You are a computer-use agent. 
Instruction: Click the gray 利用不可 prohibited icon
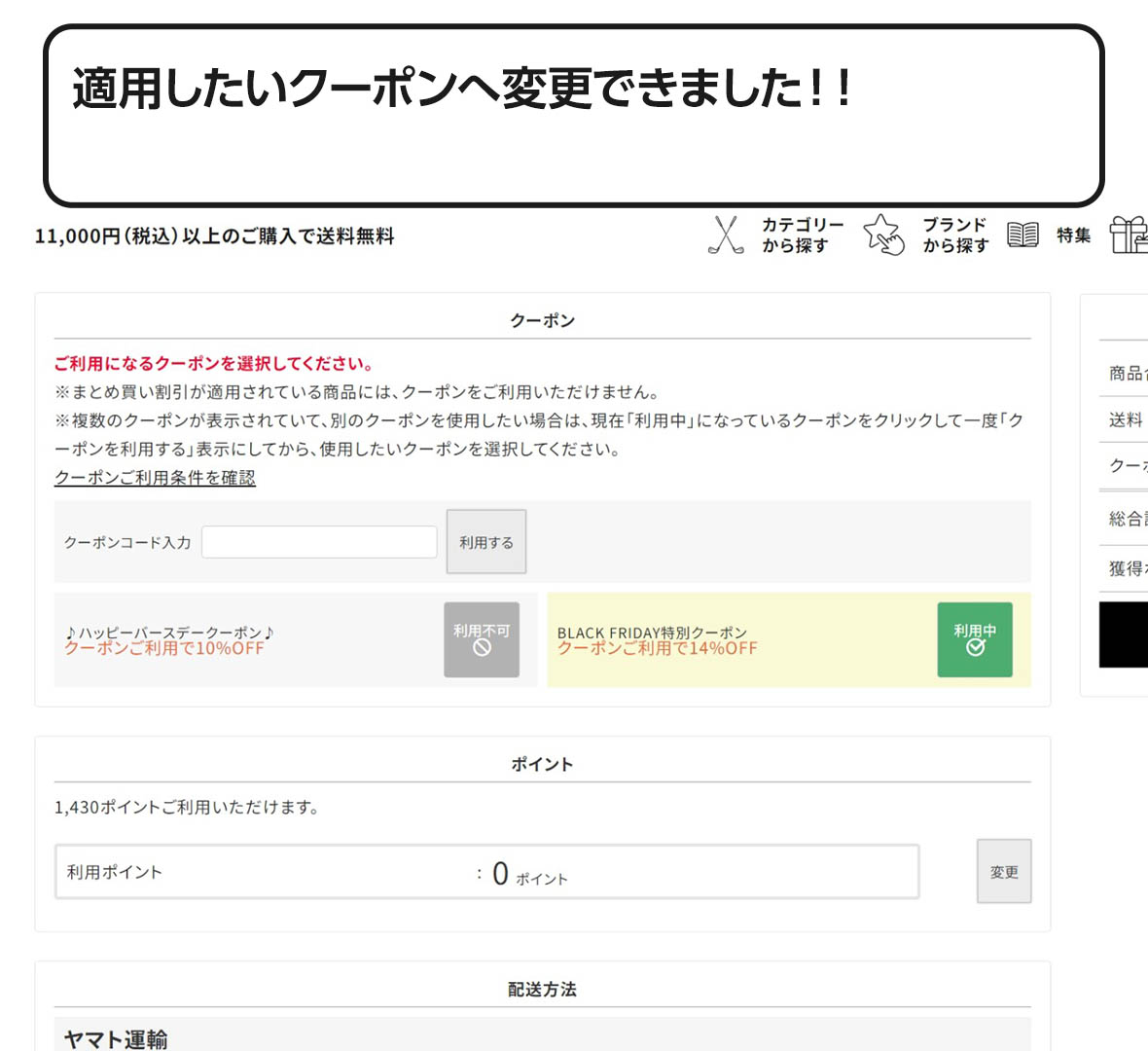pos(482,640)
